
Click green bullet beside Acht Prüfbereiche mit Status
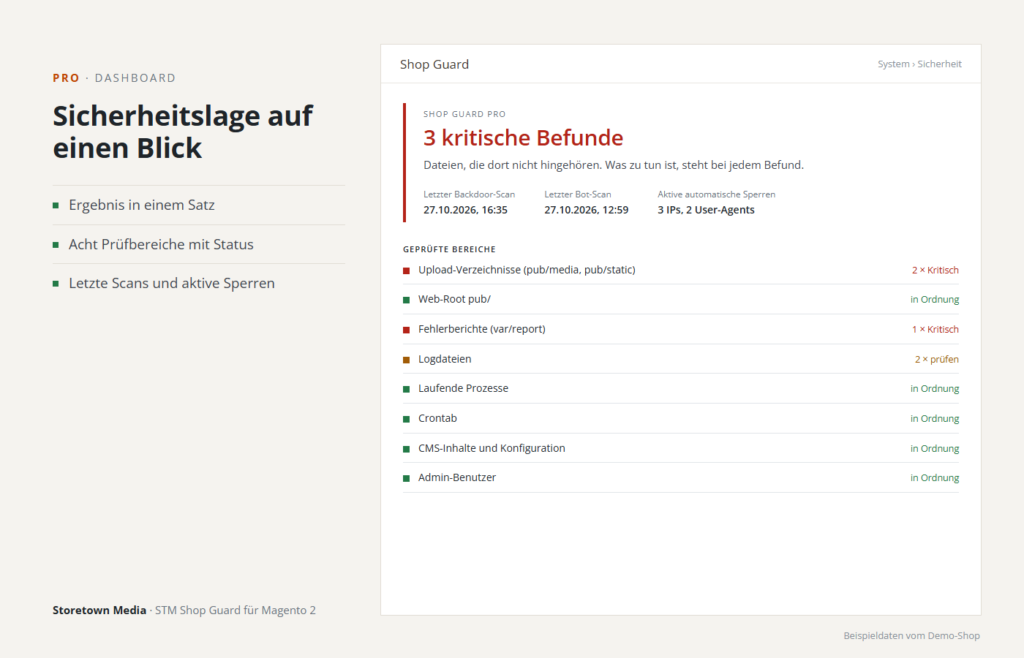56,245
